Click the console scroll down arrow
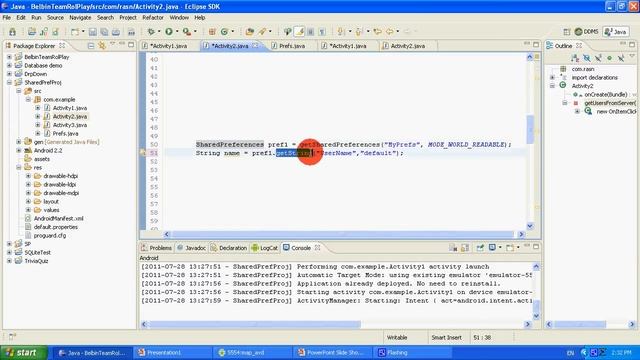Screen dimensions: 640x360 (536, 316)
